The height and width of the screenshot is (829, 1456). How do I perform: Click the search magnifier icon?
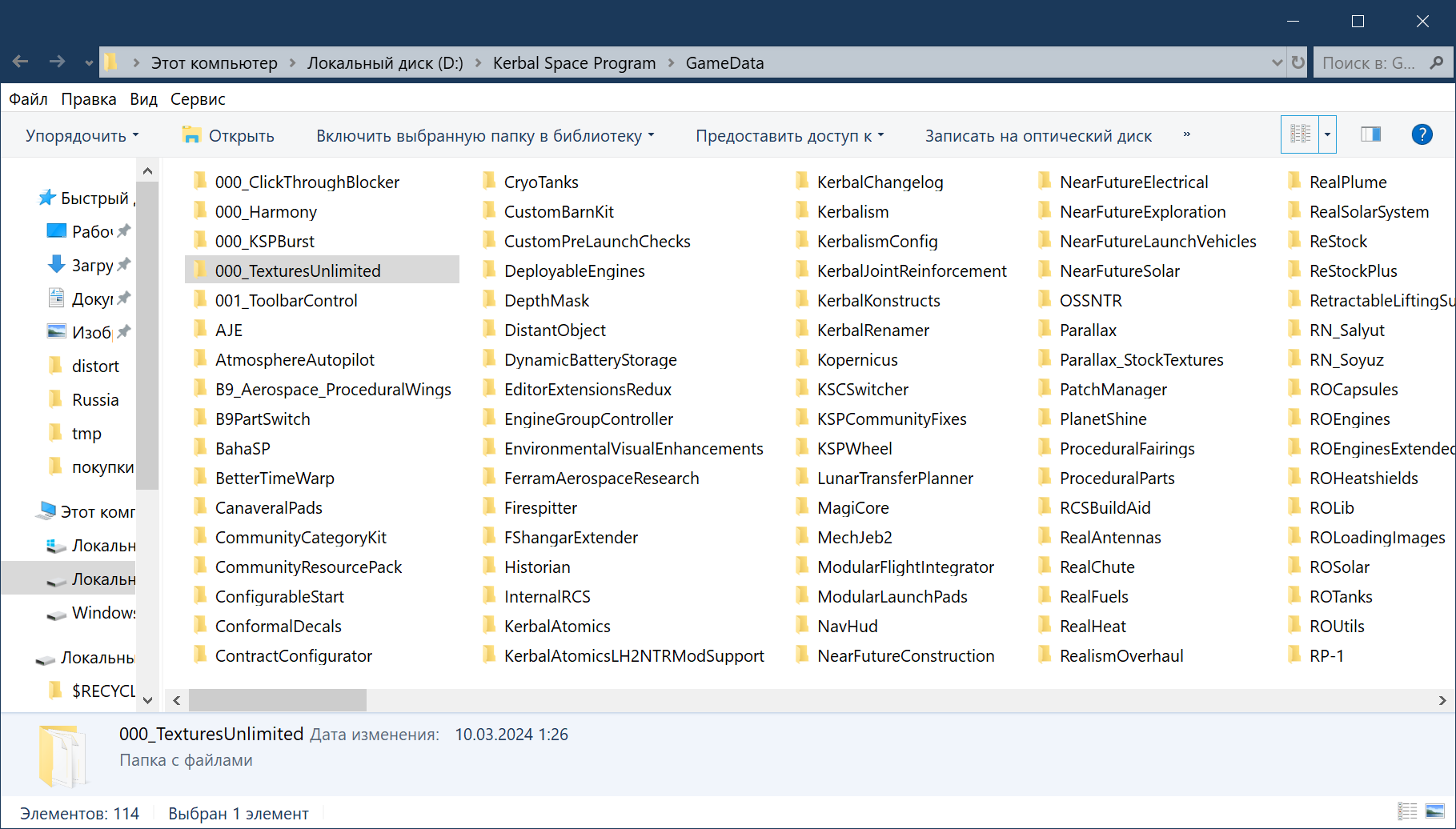pyautogui.click(x=1437, y=62)
